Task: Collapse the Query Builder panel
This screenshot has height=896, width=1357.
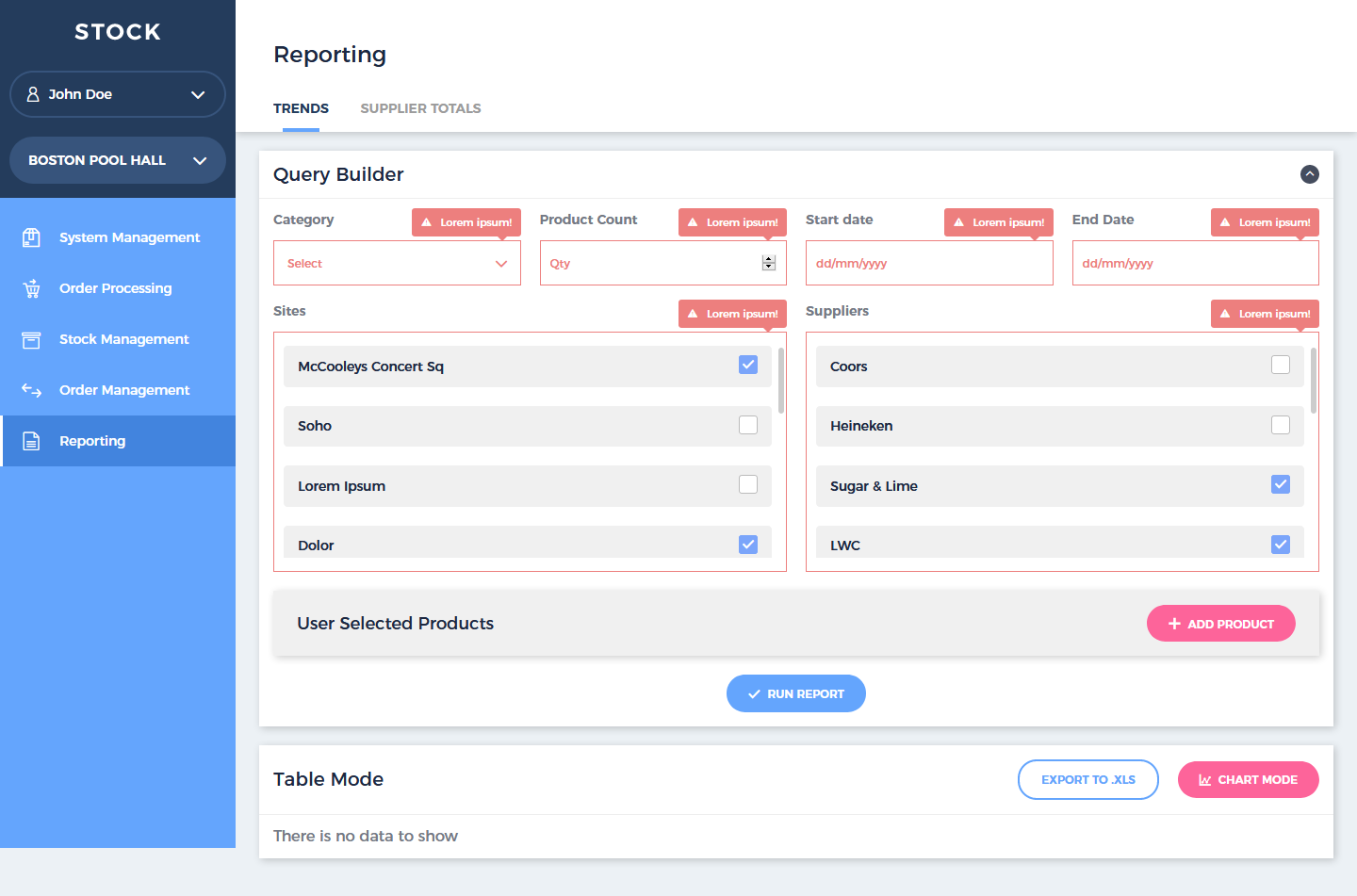Action: (x=1309, y=174)
